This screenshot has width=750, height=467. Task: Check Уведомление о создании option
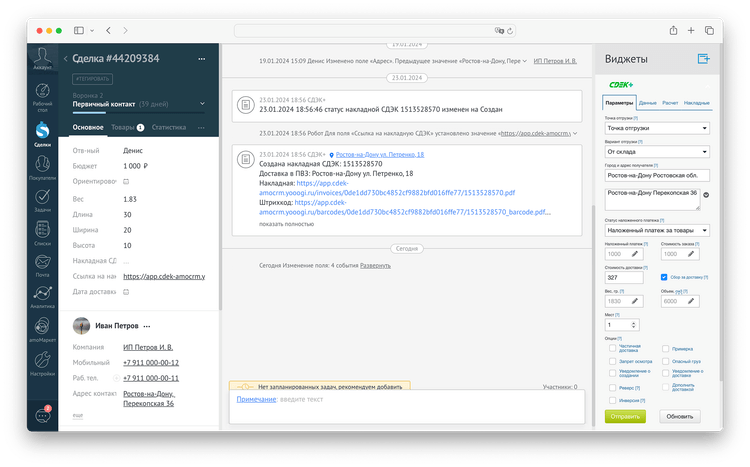point(612,373)
